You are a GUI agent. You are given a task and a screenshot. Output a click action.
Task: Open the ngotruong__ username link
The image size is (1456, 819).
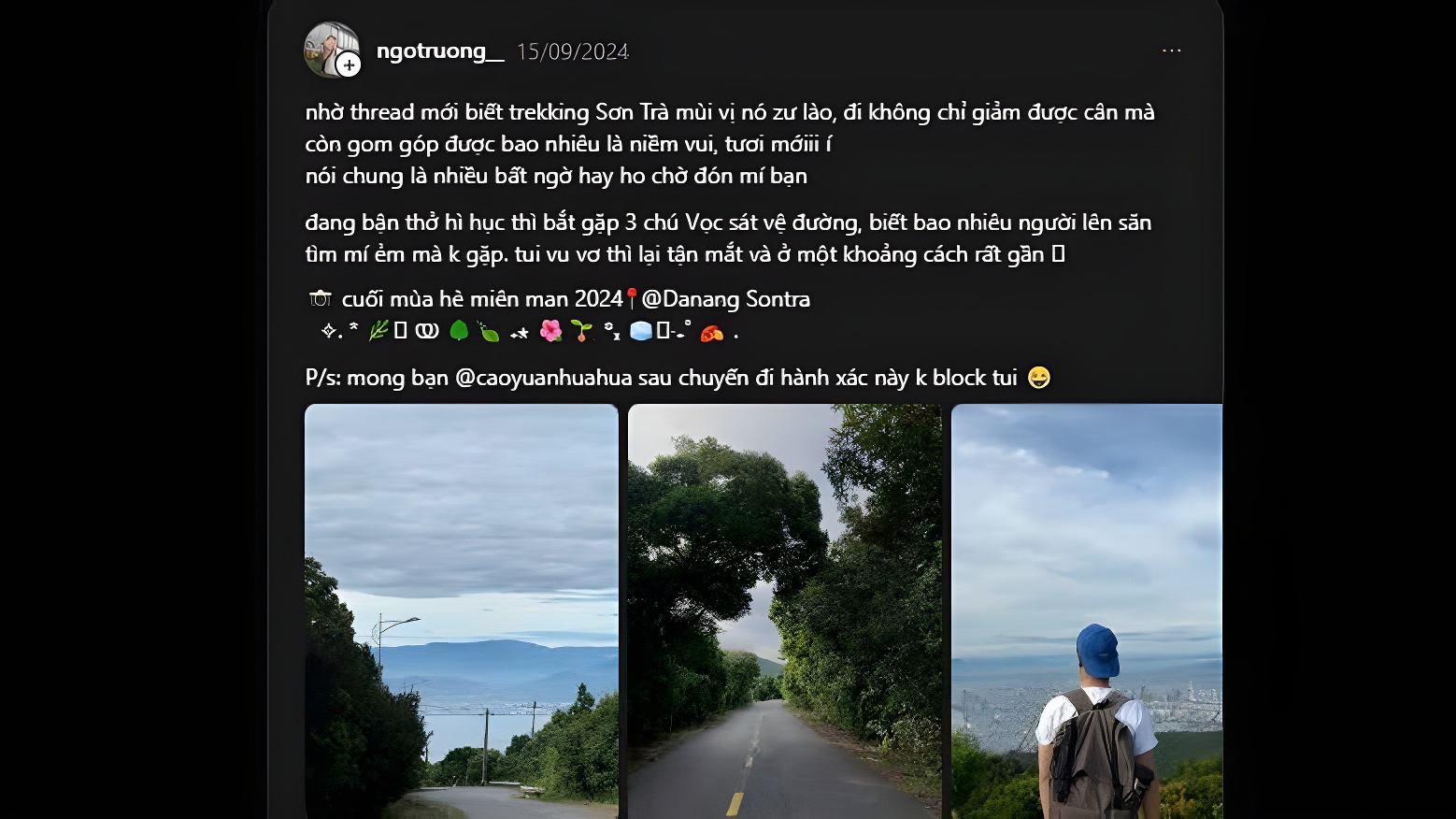click(x=440, y=50)
